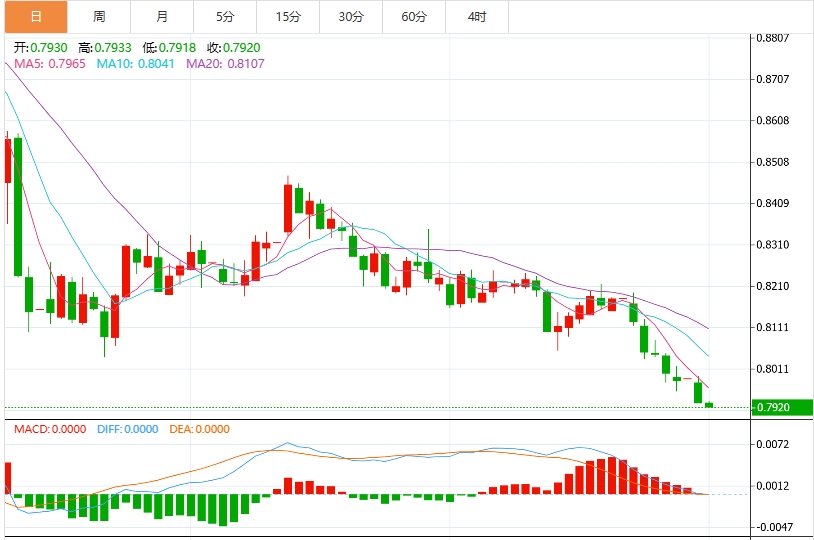The image size is (814, 540).
Task: Click the 0.8111 price axis label
Action: point(772,327)
